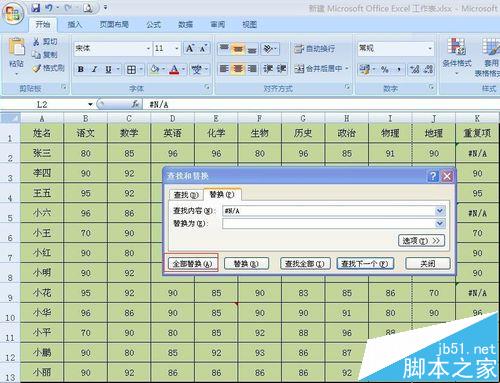Viewport: 500px width, 383px height.
Task: Open Conditional Formatting (条件格式)
Action: click(457, 55)
